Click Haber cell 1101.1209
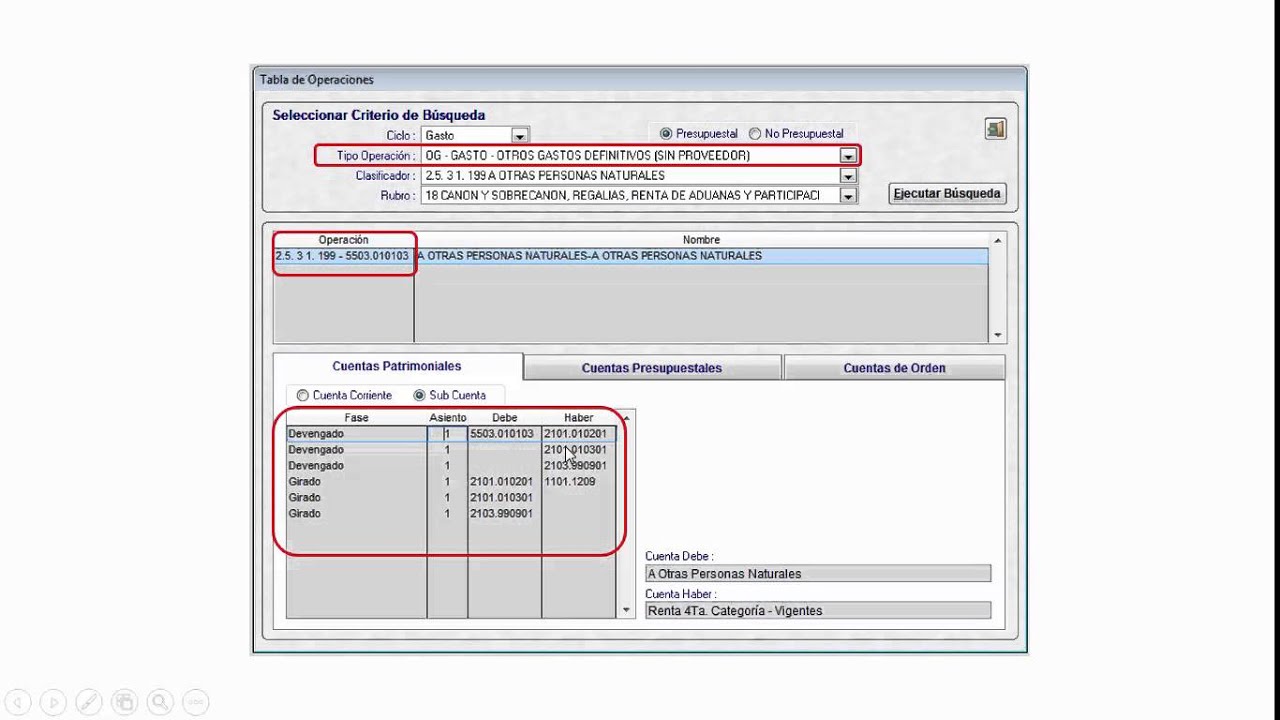1280x720 pixels. 579,482
